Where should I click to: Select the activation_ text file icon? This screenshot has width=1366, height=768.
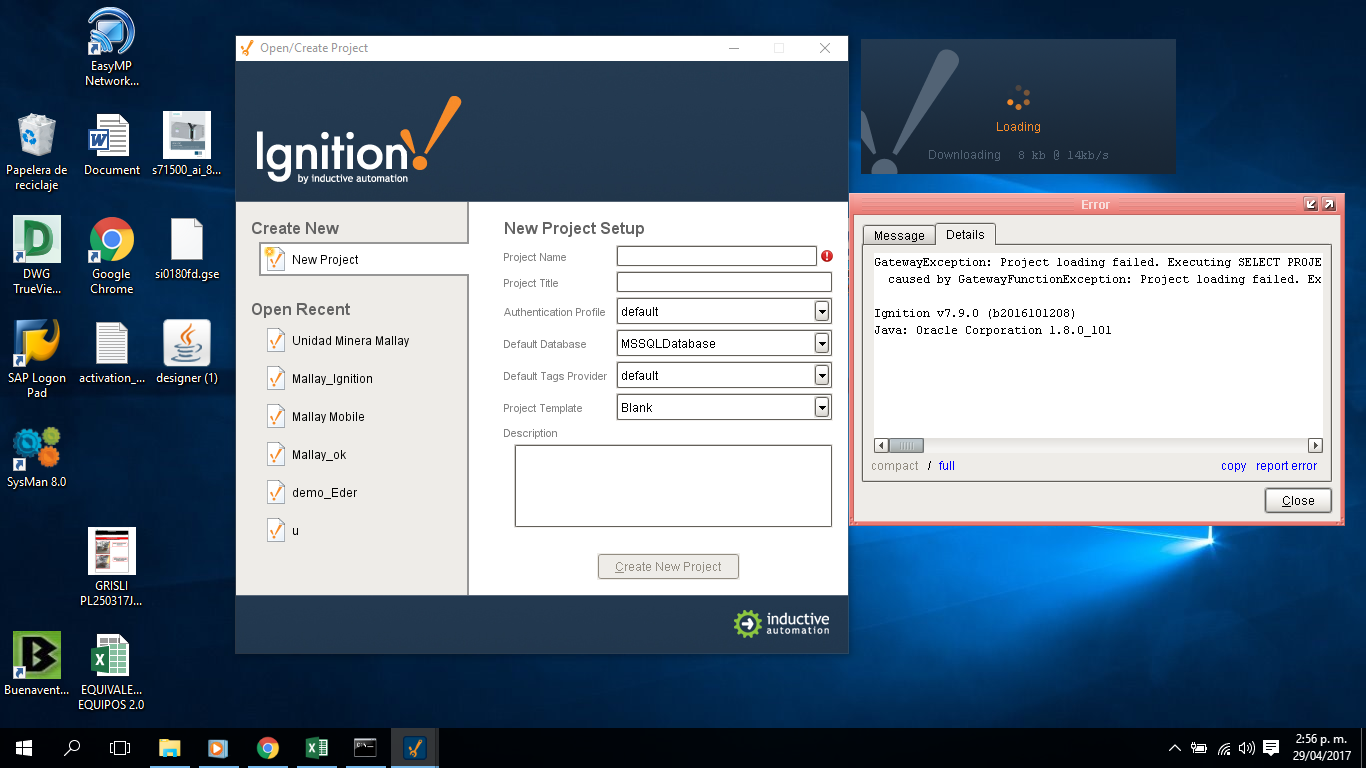click(112, 352)
